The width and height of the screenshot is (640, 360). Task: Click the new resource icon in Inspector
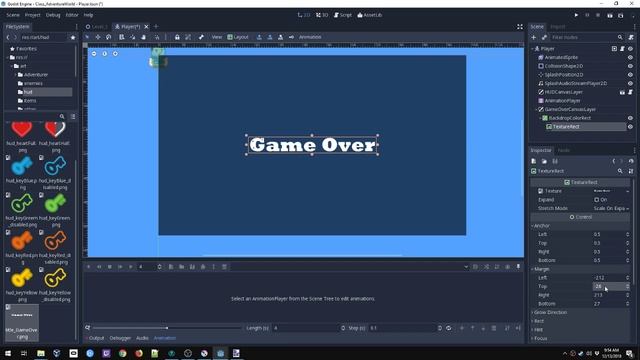pyautogui.click(x=534, y=161)
